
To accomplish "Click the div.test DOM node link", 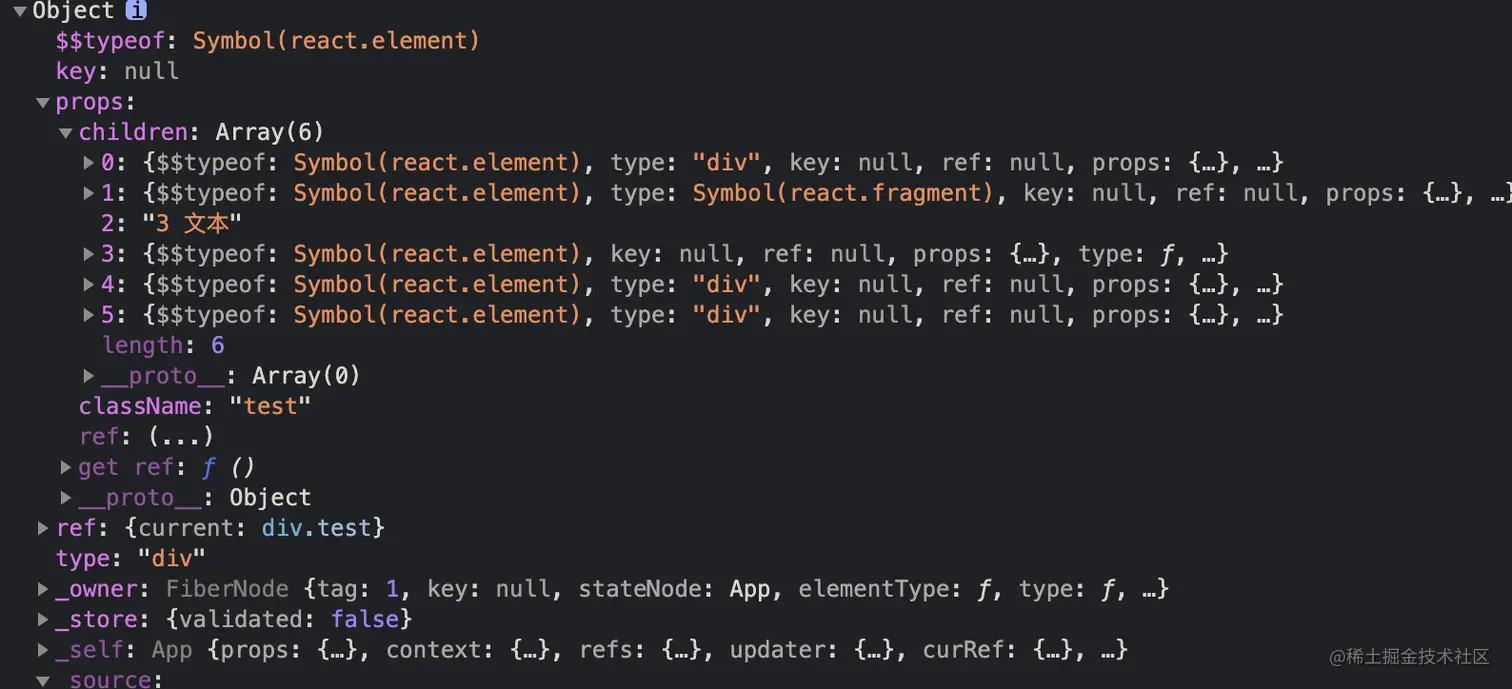I will [317, 527].
